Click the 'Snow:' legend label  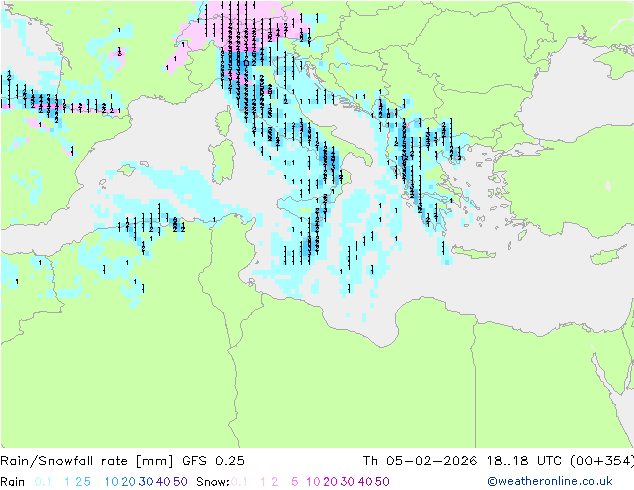click(x=213, y=482)
